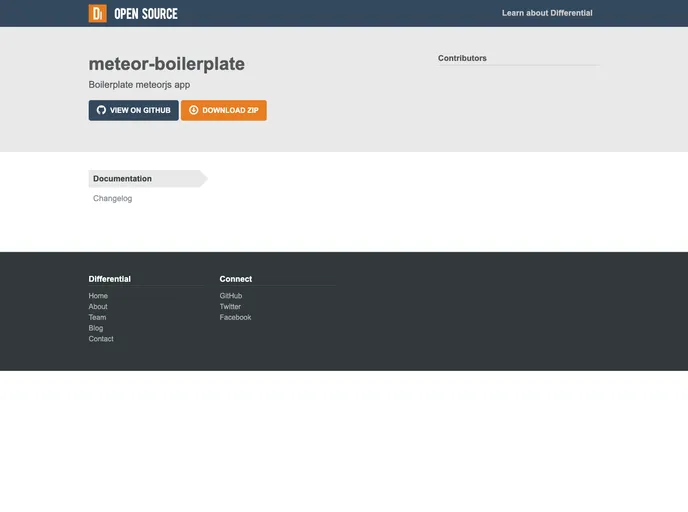Open the footer Blog link

point(96,328)
